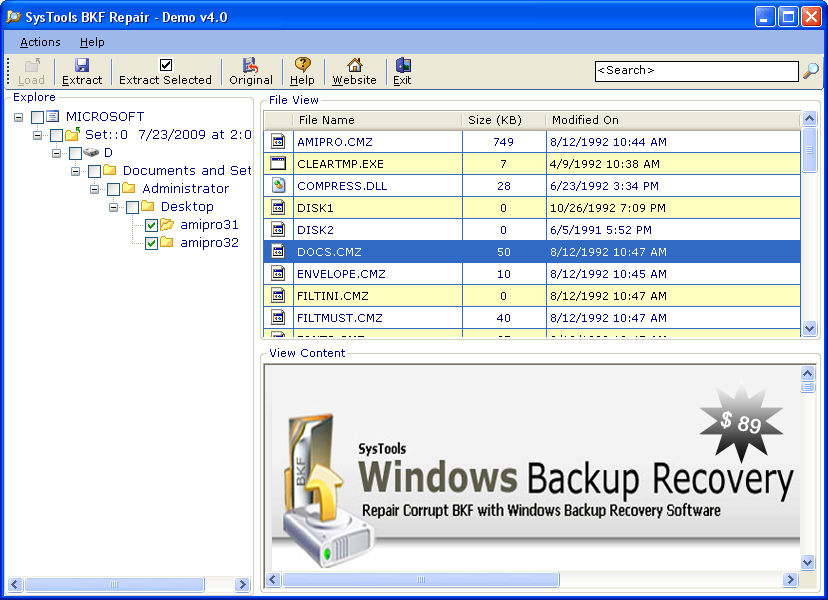
Task: Collapse the Administrator folder node
Action: point(95,189)
